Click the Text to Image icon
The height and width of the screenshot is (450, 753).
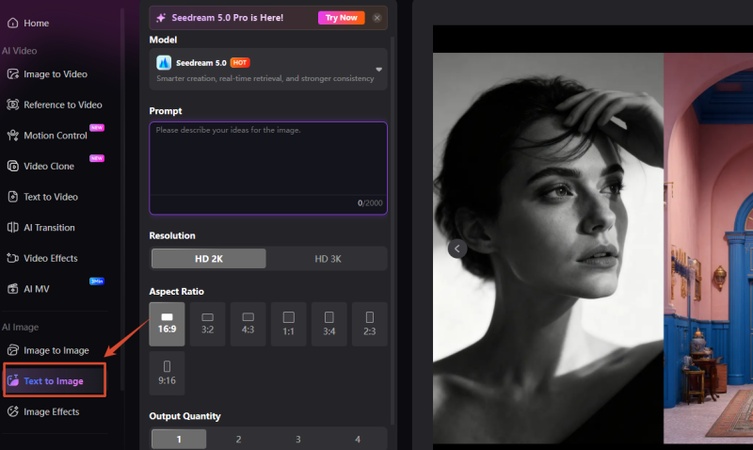tap(13, 380)
